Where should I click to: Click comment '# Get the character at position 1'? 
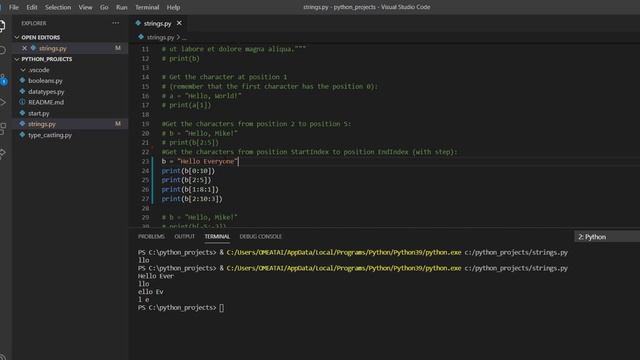tap(224, 77)
